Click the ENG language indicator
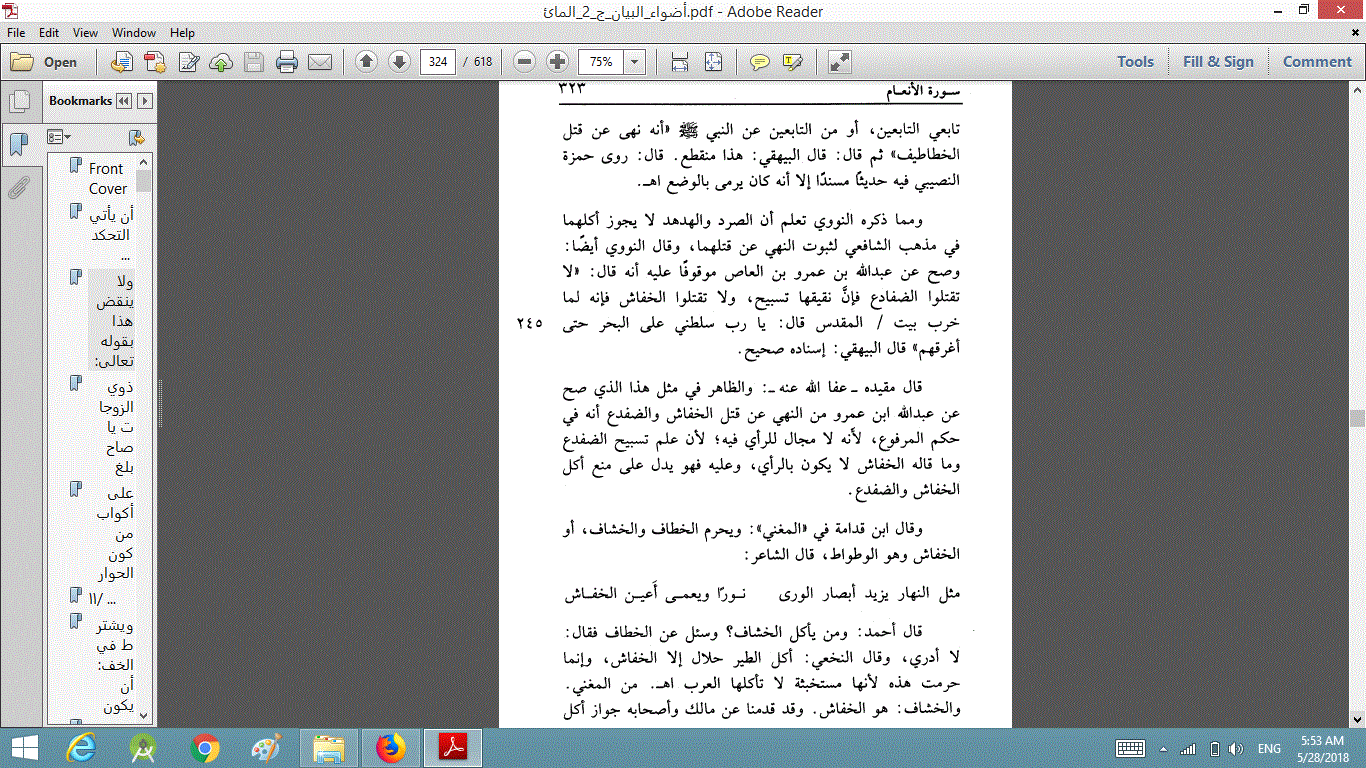 pos(1269,748)
